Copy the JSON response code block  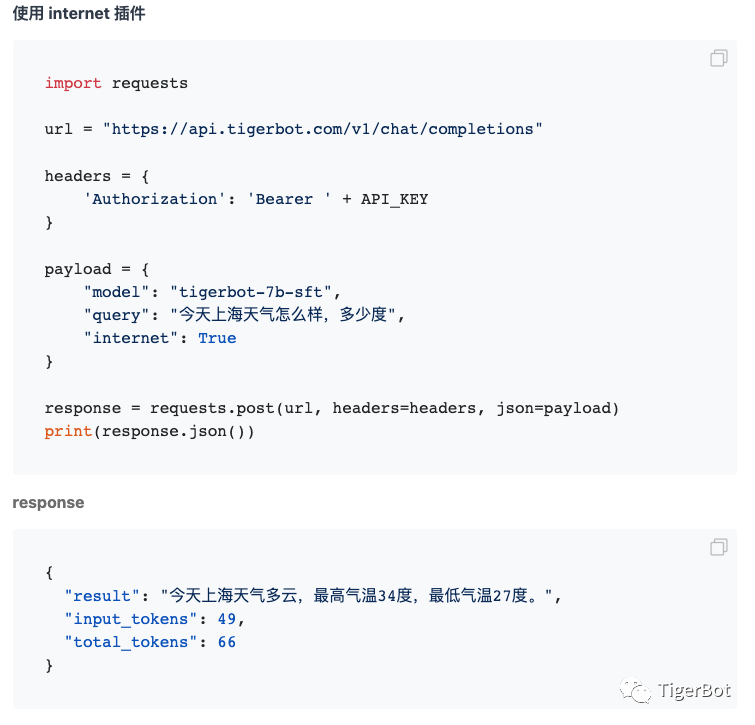(x=718, y=546)
